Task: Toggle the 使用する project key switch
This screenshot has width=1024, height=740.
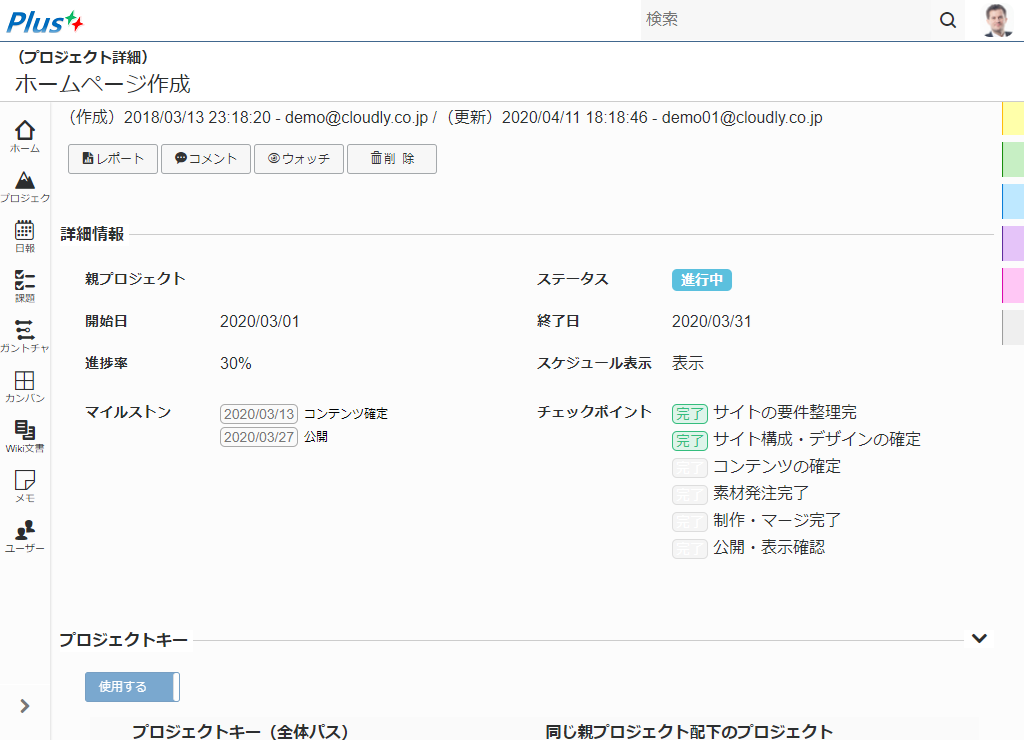Action: click(x=132, y=687)
